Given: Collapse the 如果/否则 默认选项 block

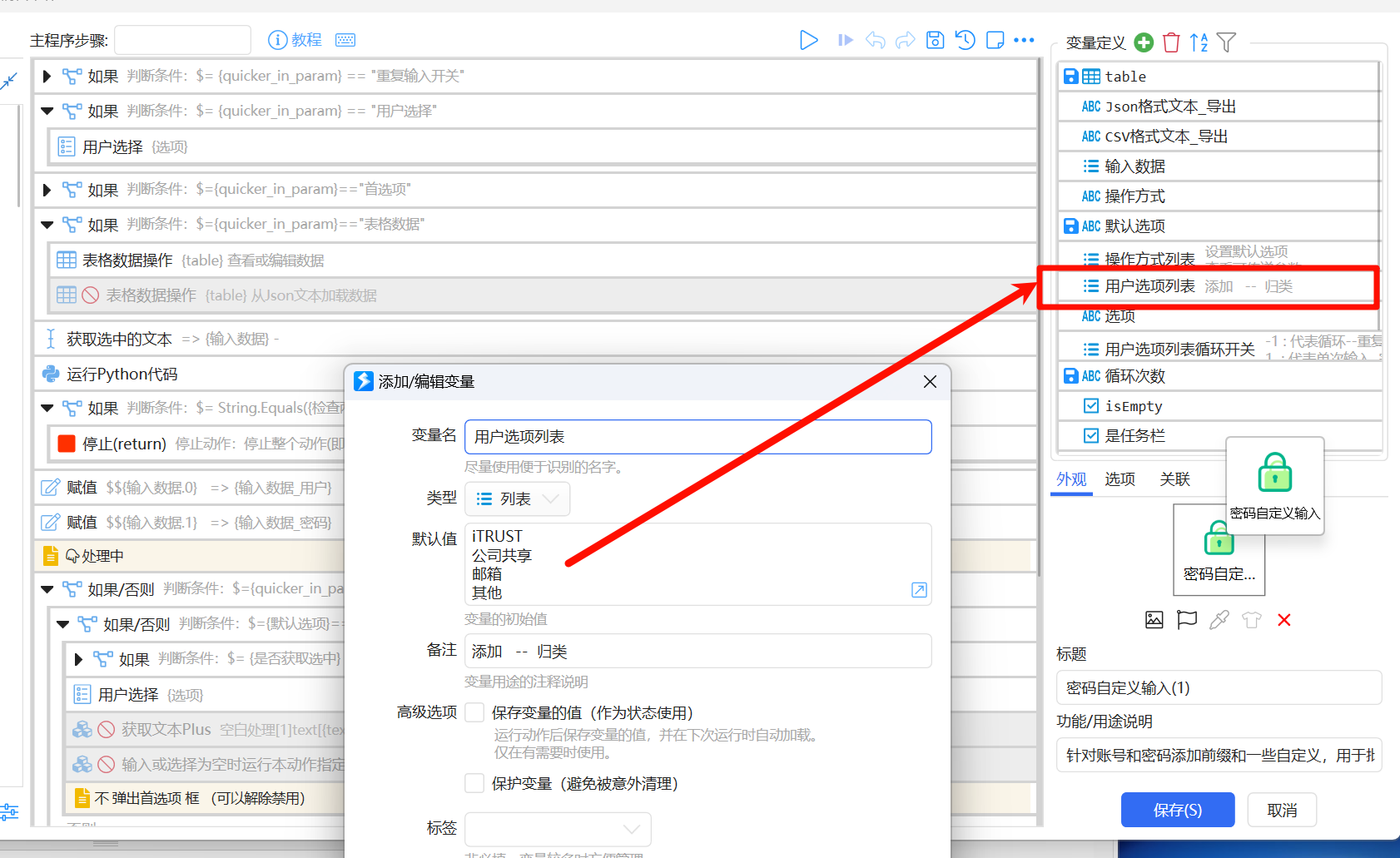Looking at the screenshot, I should tap(63, 624).
